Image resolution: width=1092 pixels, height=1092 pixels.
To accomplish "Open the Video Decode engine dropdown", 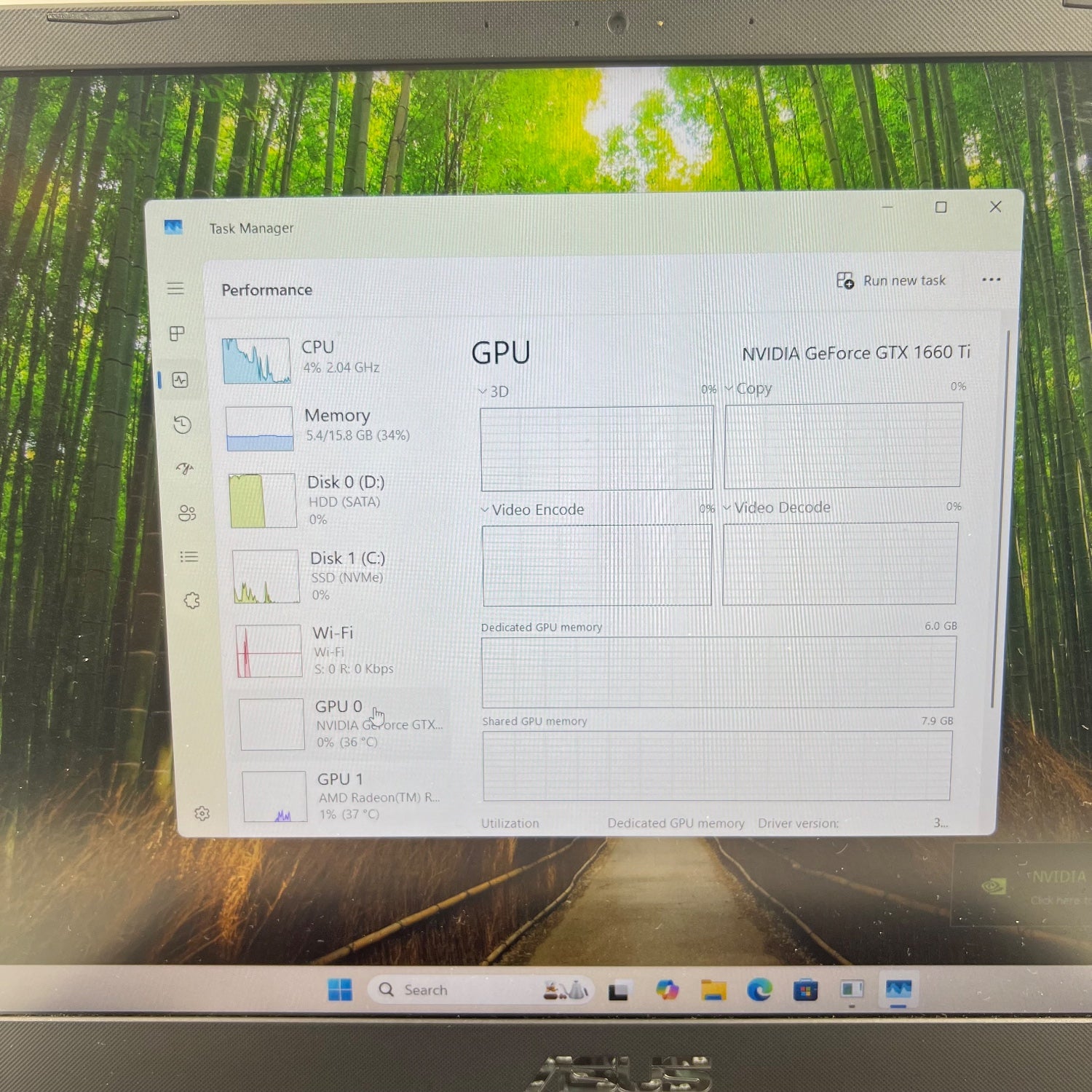I will [x=777, y=507].
